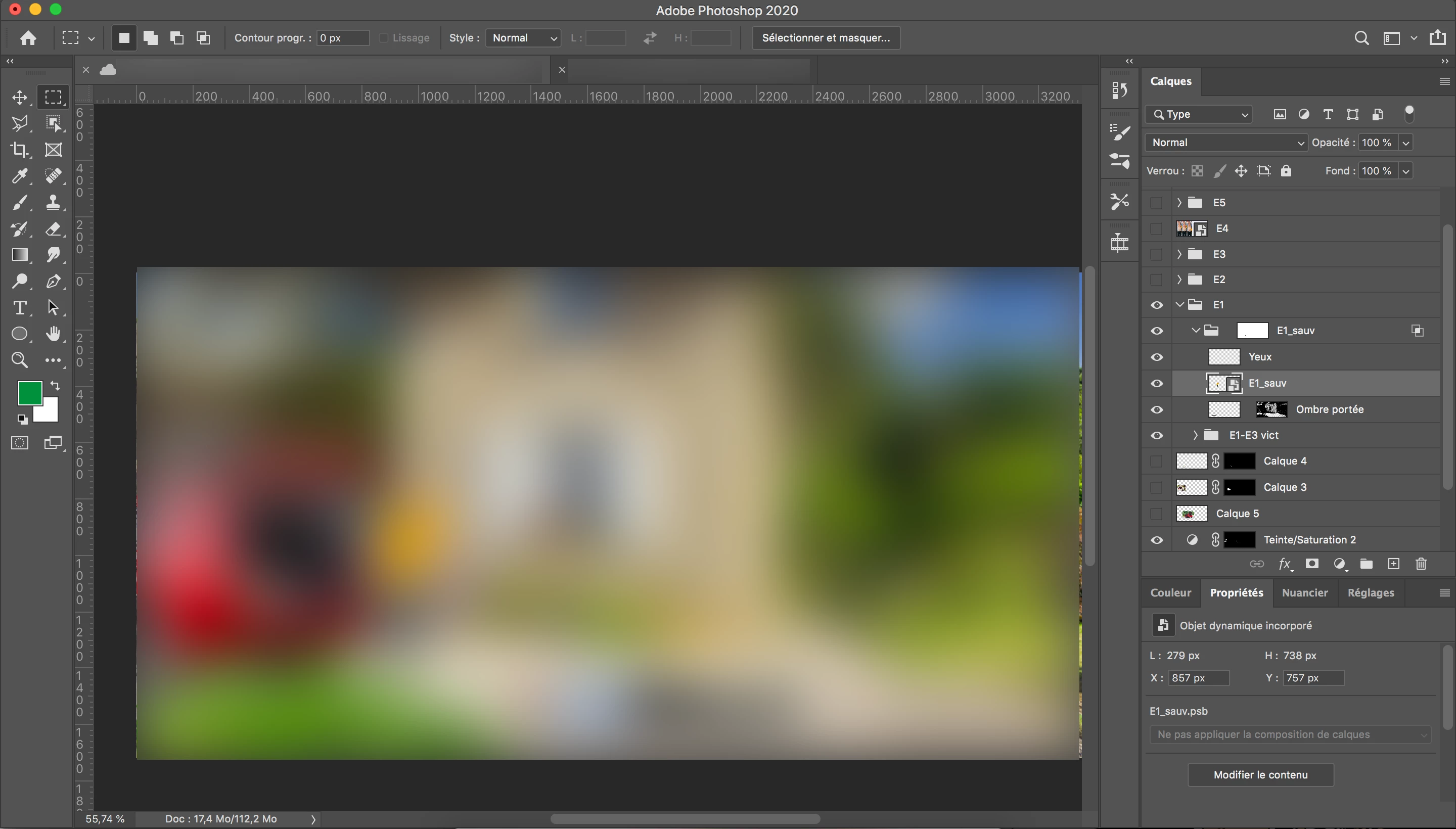The image size is (1456, 829).
Task: Select the Crop tool
Action: tap(19, 150)
